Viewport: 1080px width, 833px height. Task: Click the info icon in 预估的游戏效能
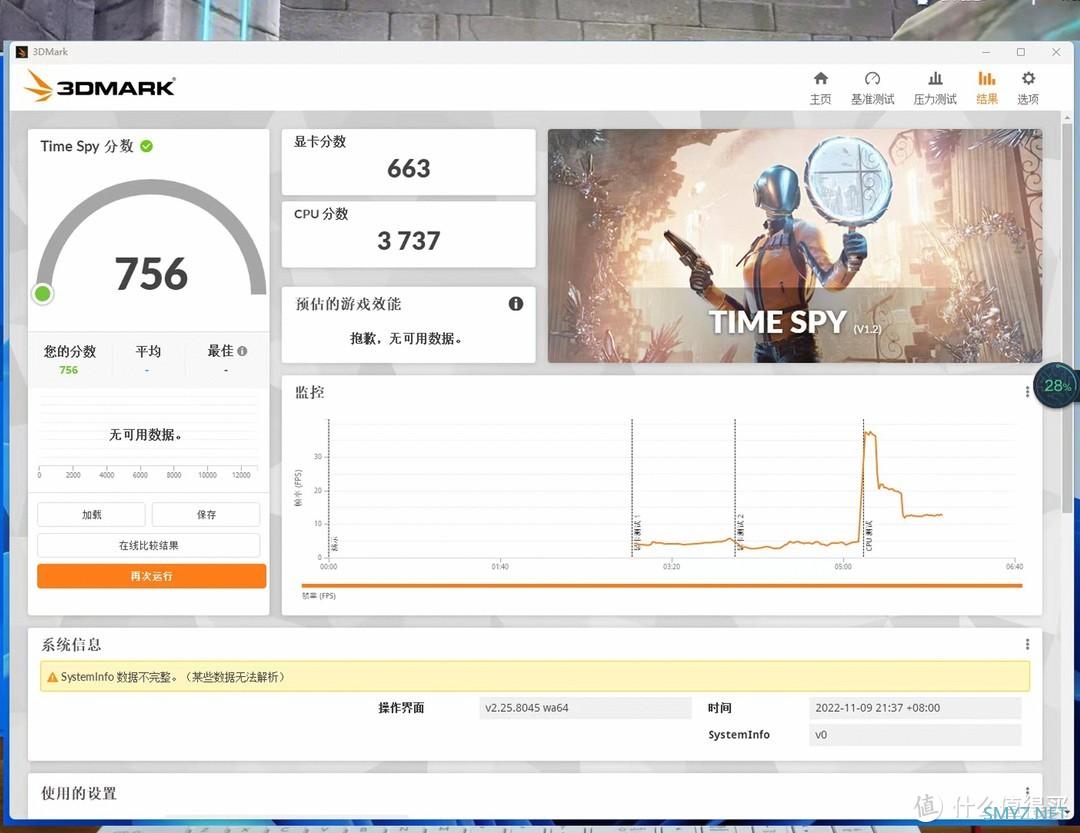pos(516,304)
